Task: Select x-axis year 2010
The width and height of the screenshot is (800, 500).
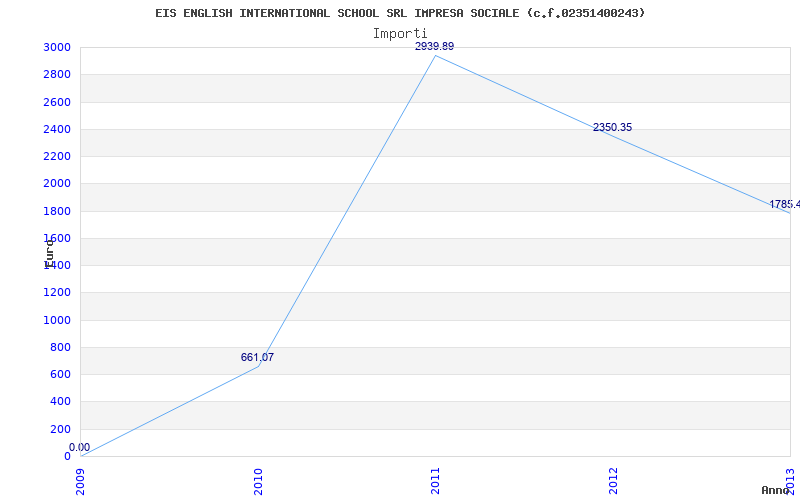Action: (x=258, y=481)
